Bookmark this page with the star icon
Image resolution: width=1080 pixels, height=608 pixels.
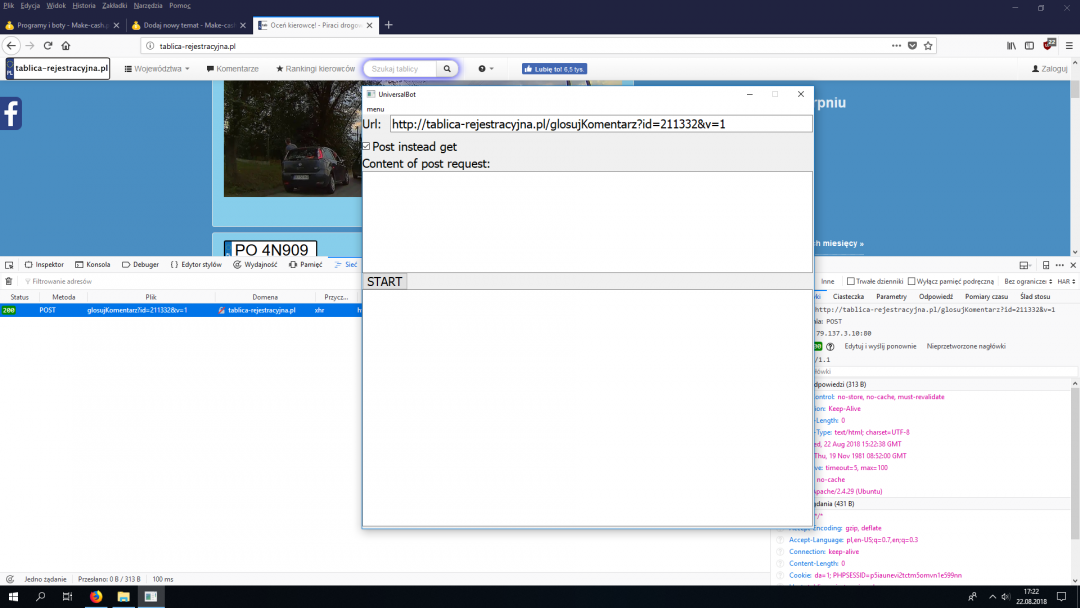pos(928,45)
